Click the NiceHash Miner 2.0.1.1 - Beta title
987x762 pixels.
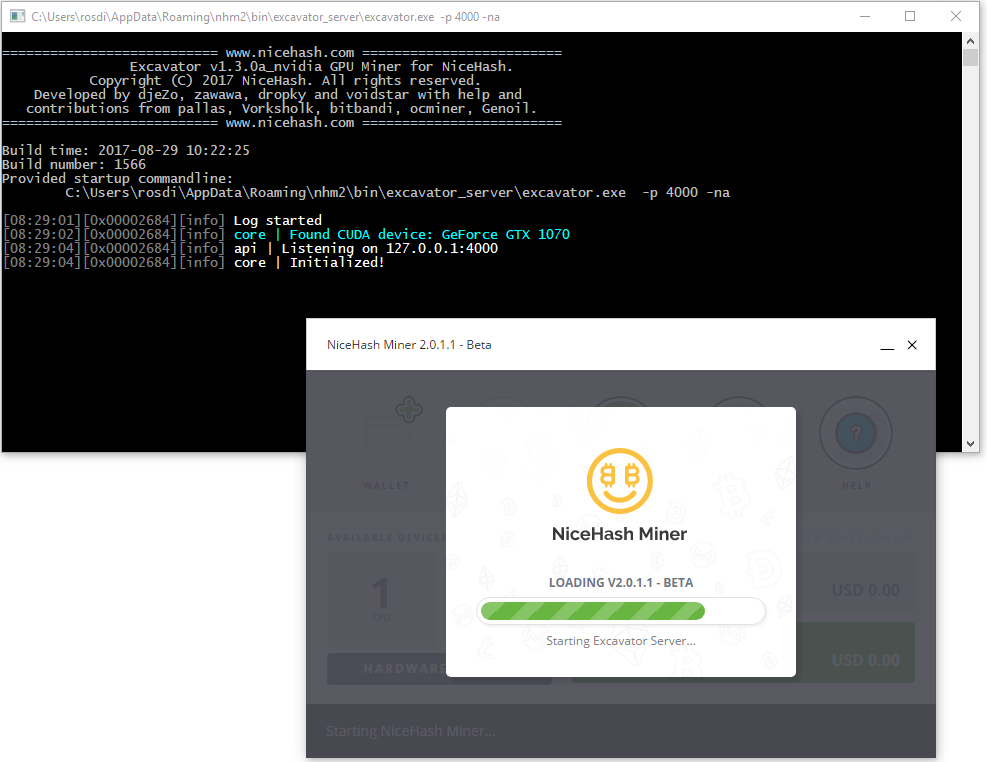tap(409, 345)
